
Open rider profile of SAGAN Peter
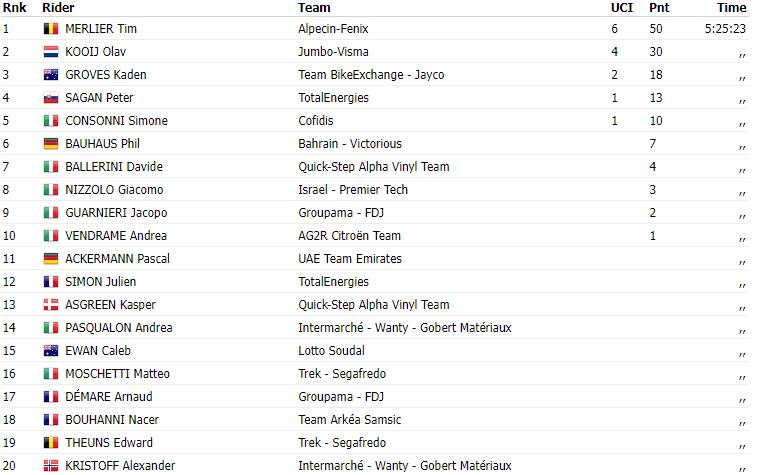point(99,97)
